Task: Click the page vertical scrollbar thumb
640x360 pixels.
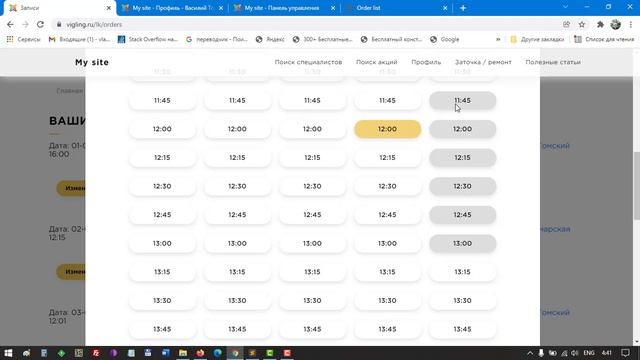Action: tap(636, 186)
